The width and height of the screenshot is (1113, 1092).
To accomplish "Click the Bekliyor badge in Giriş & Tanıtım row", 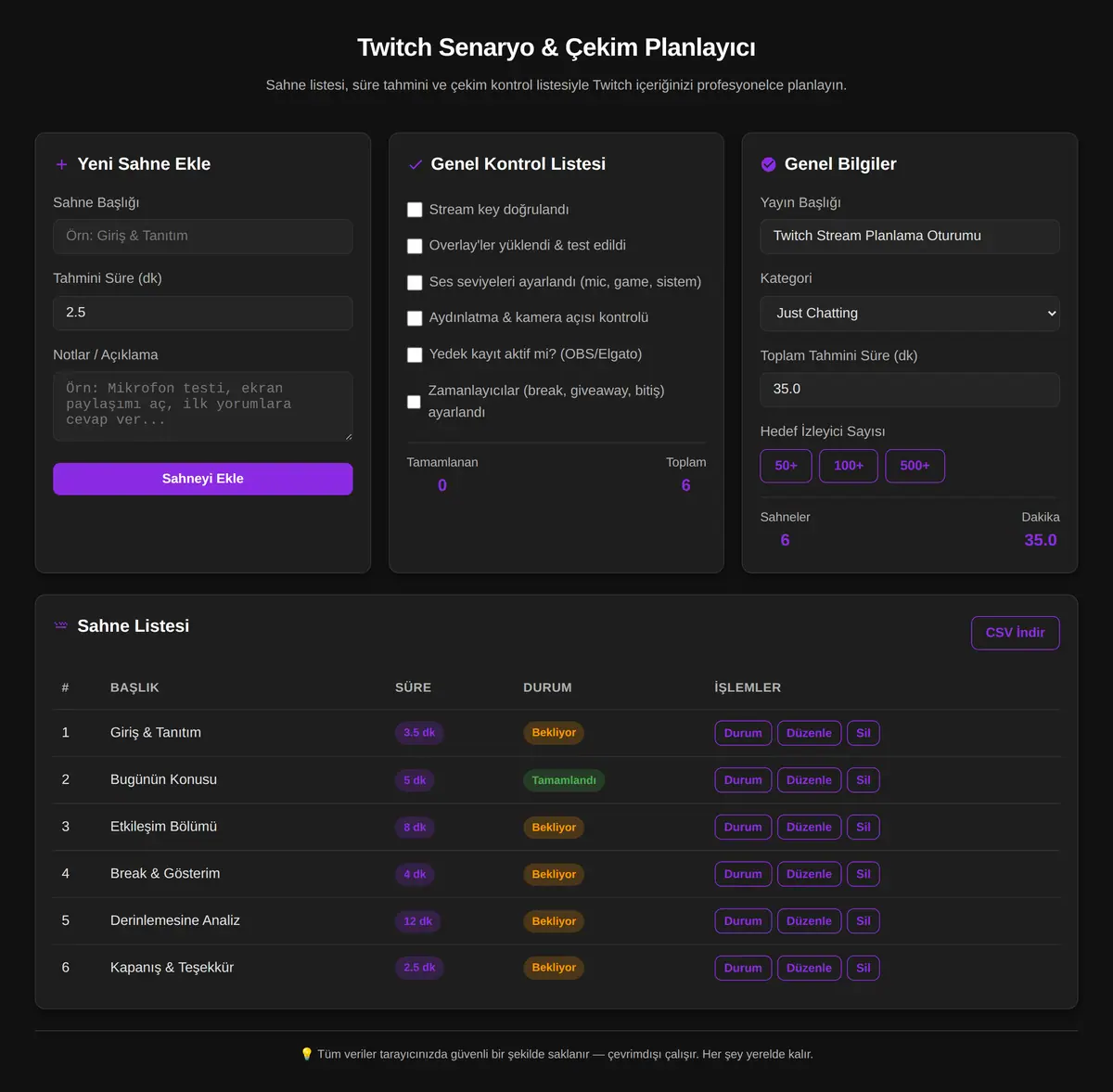I will click(554, 733).
